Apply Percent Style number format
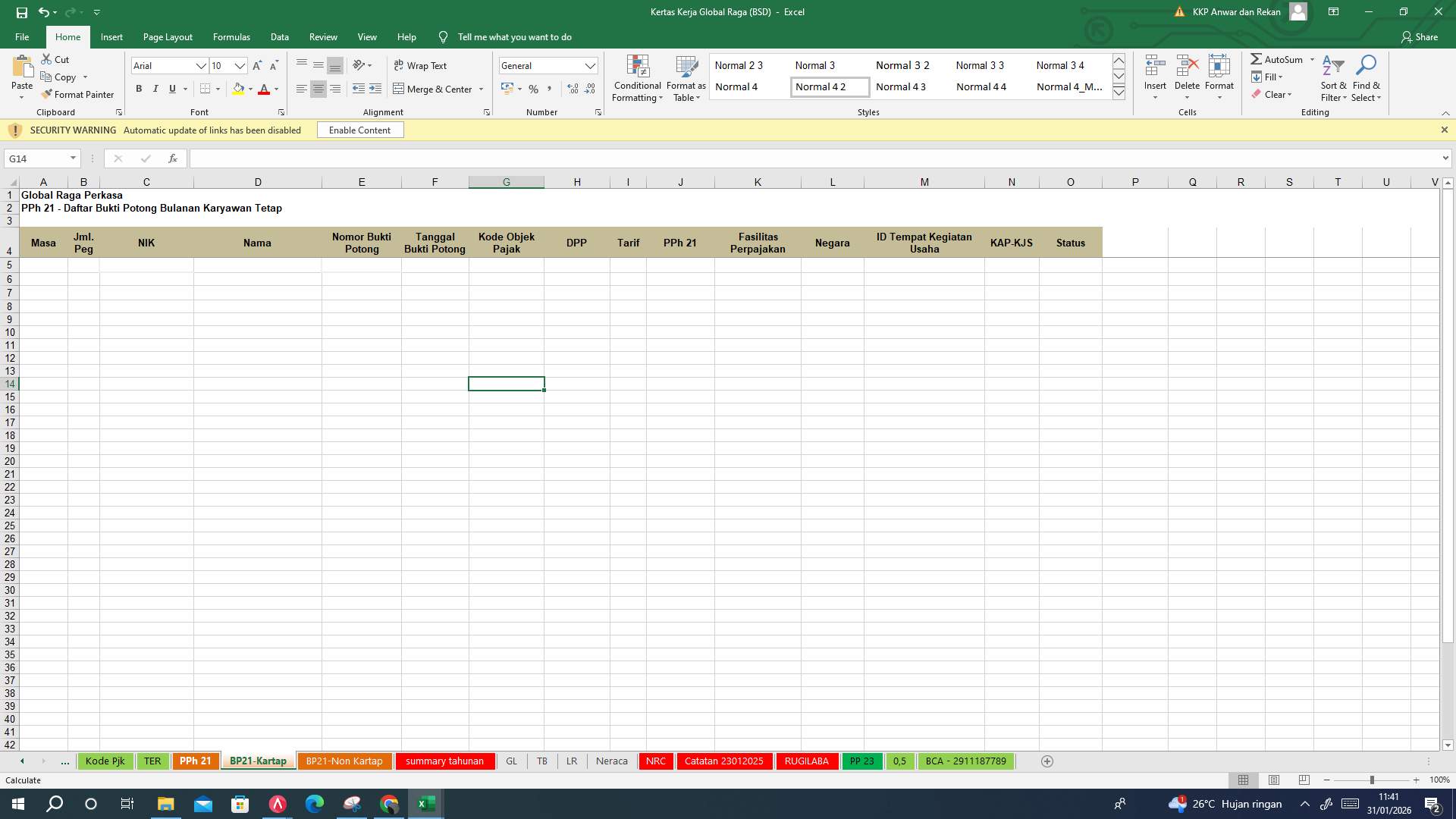 (x=533, y=89)
